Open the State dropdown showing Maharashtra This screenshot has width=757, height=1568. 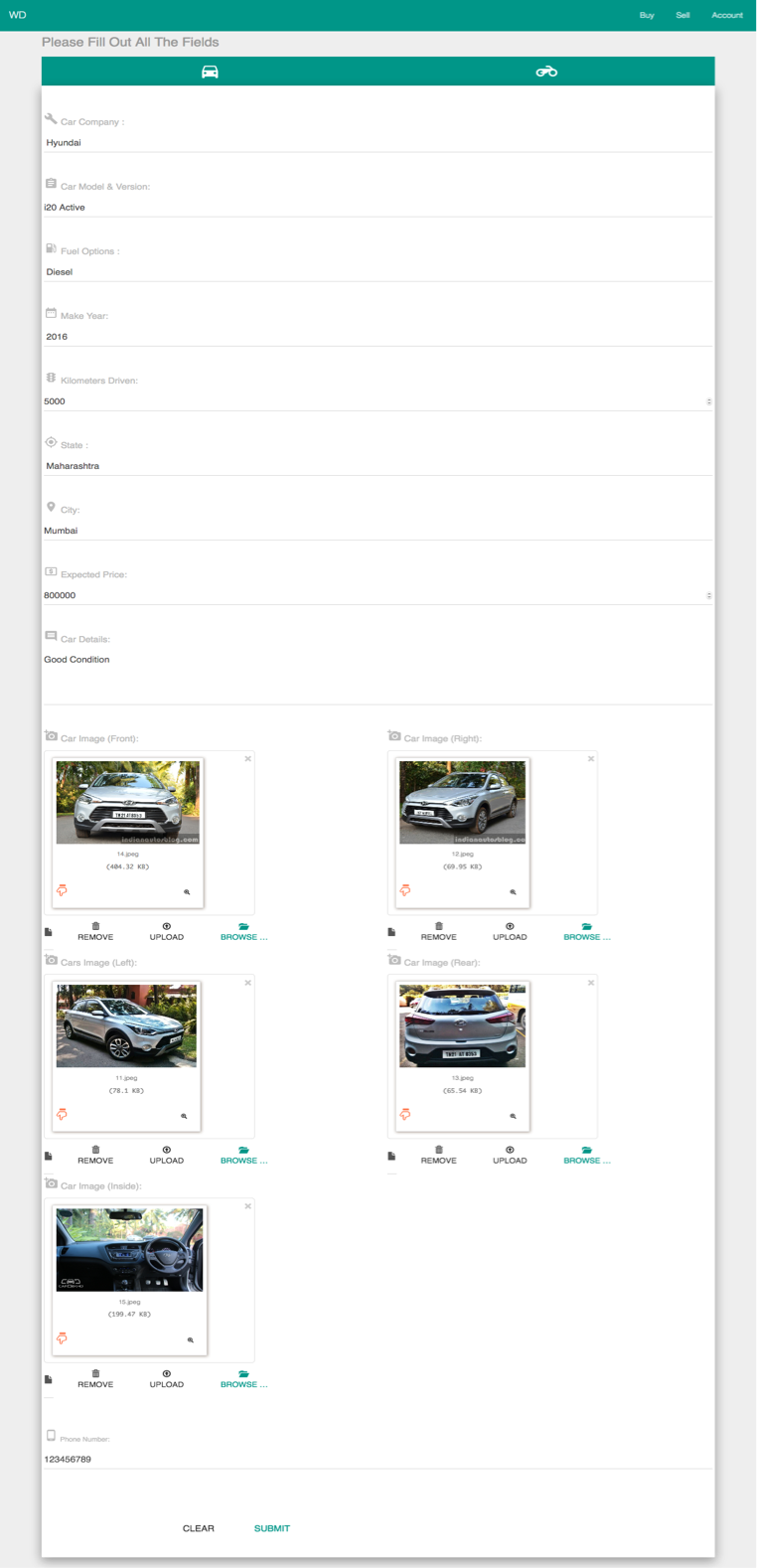pos(378,465)
